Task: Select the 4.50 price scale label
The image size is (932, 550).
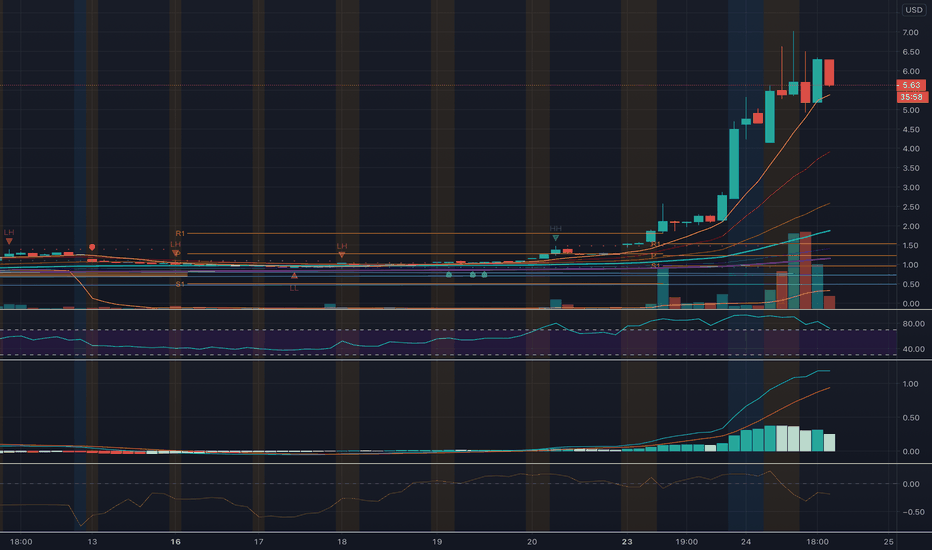Action: click(911, 129)
